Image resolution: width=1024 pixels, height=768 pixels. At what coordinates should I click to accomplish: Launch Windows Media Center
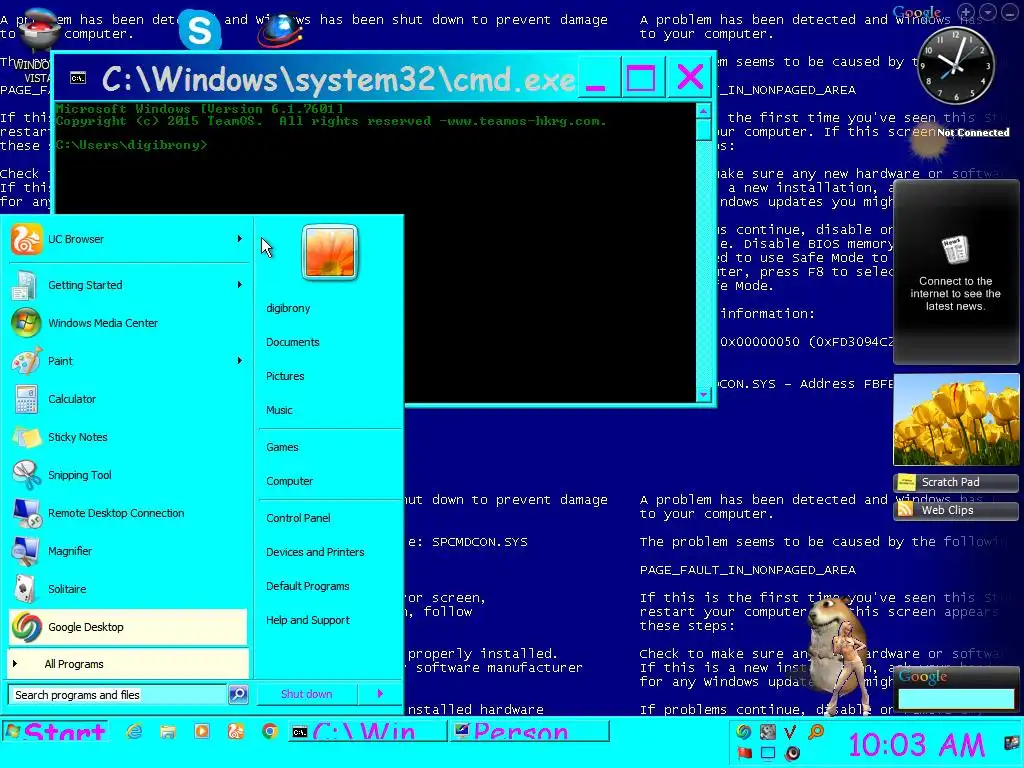(127, 323)
